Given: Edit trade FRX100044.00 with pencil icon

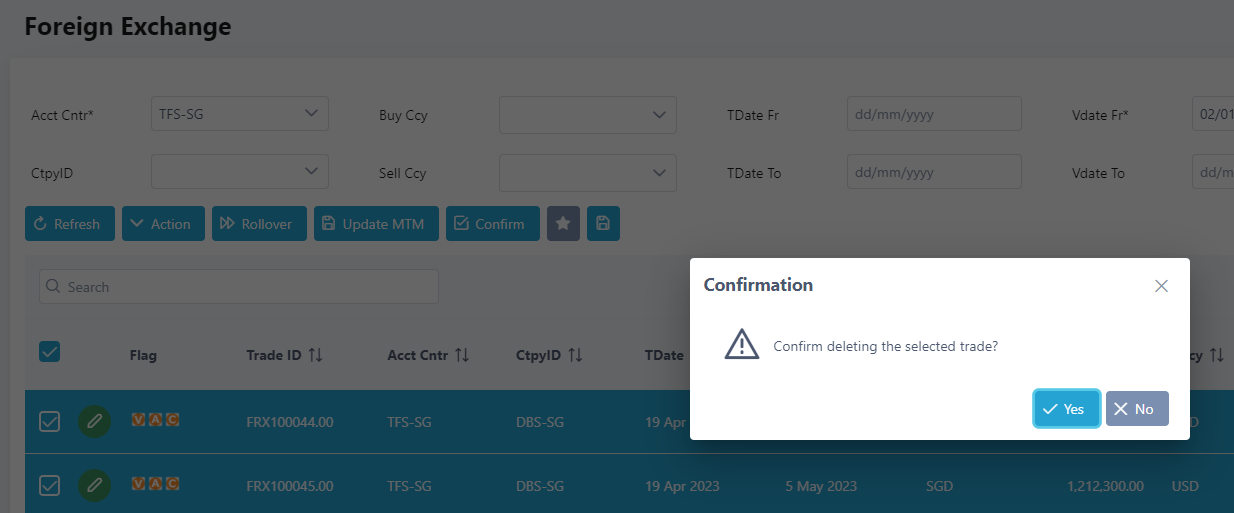Looking at the screenshot, I should coord(94,422).
